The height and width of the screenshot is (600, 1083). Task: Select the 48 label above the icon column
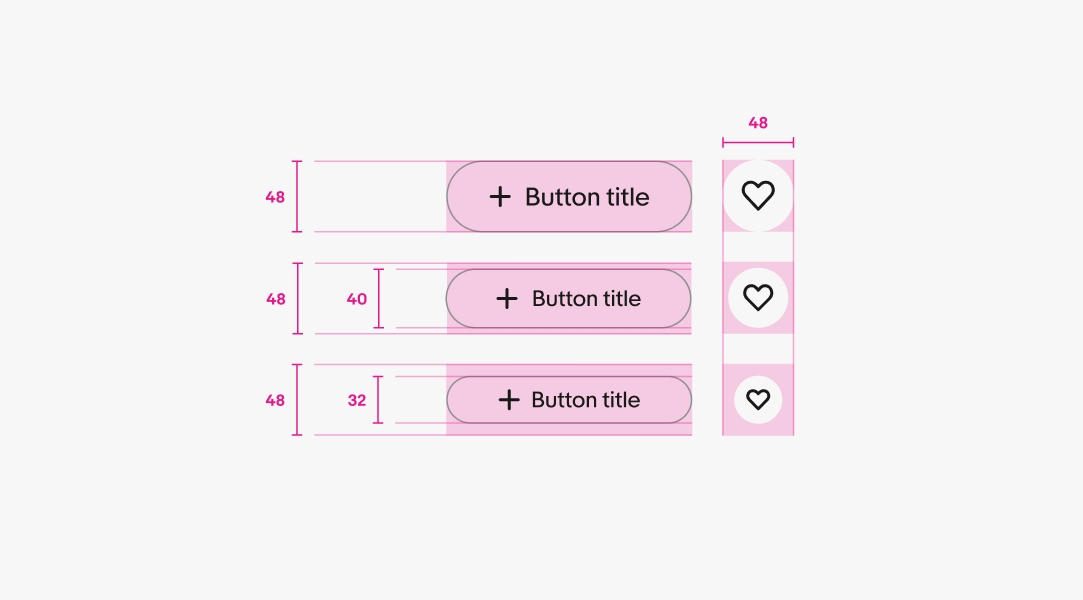[x=757, y=122]
